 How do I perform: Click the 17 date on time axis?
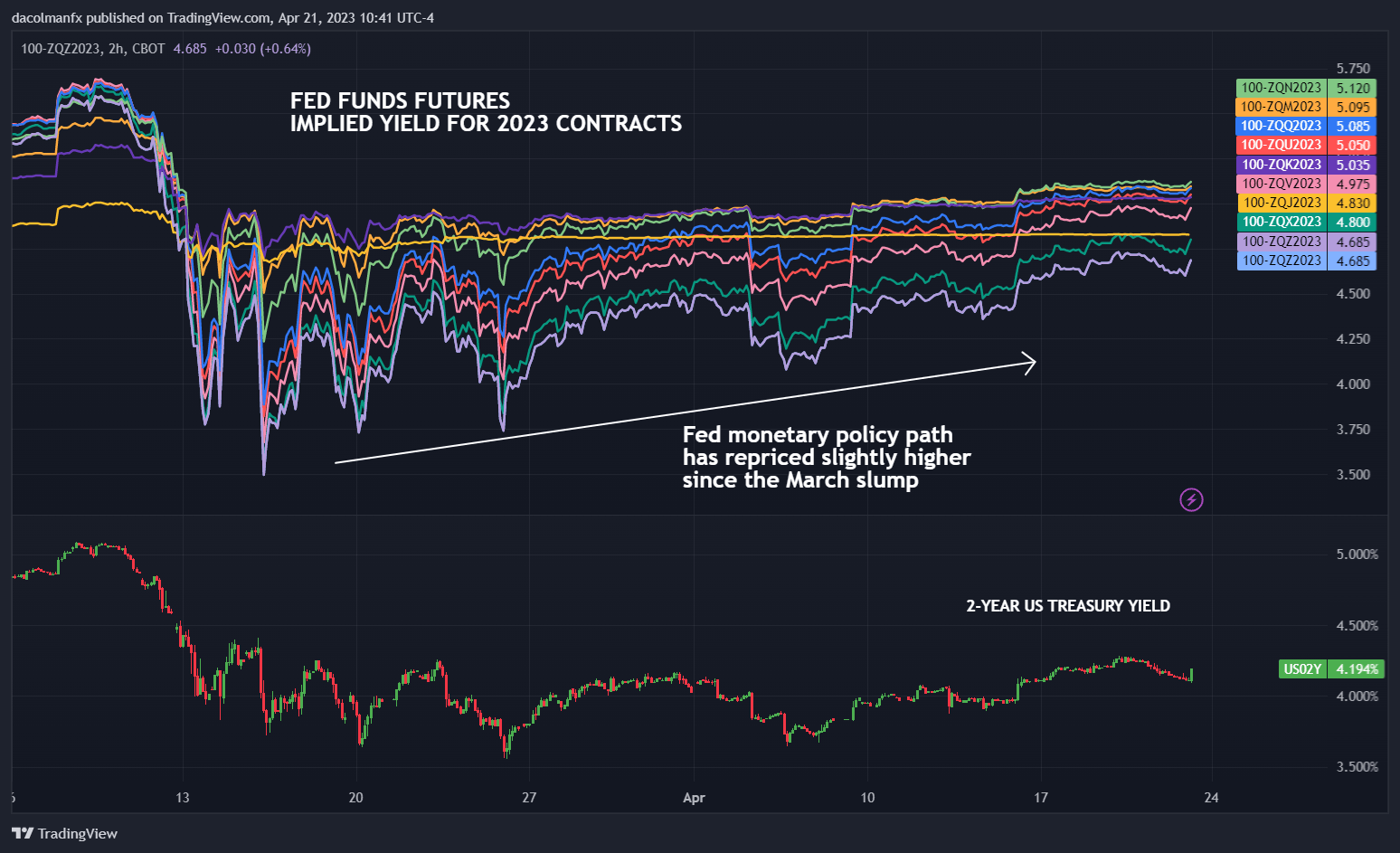click(x=1041, y=797)
